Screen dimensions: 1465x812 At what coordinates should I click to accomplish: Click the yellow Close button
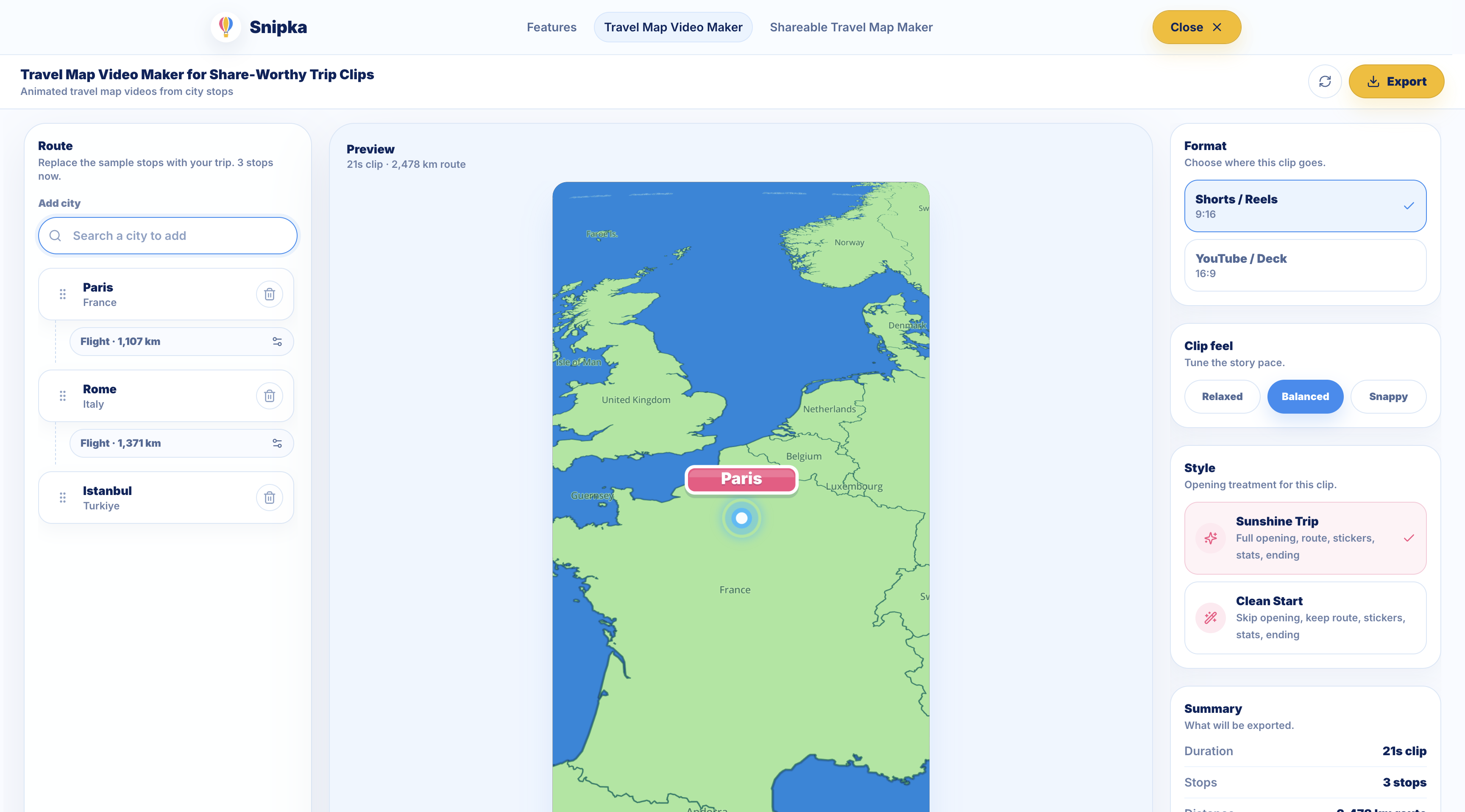(1196, 27)
